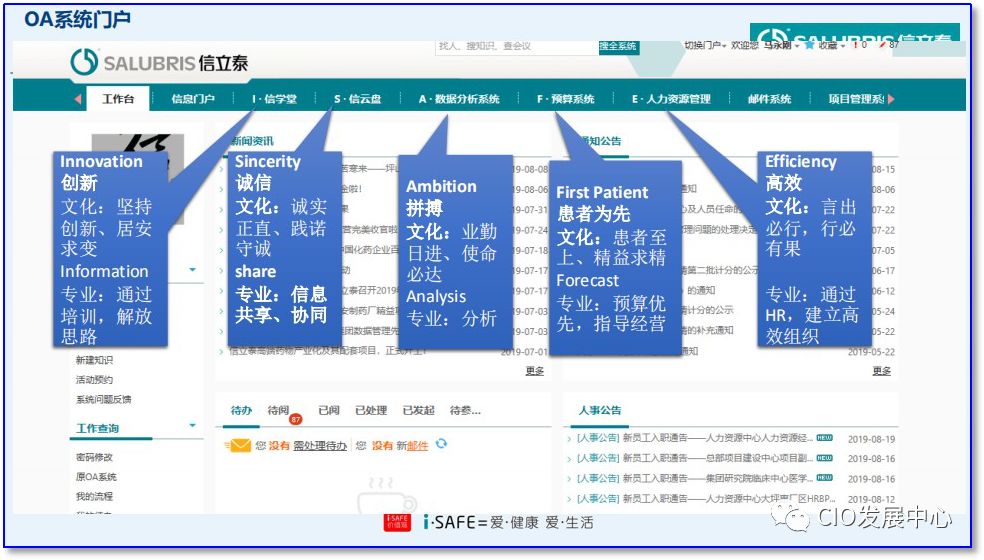Screen dimensions: 984x560
Task: Click the date 2019-08-12
Action: (871, 499)
